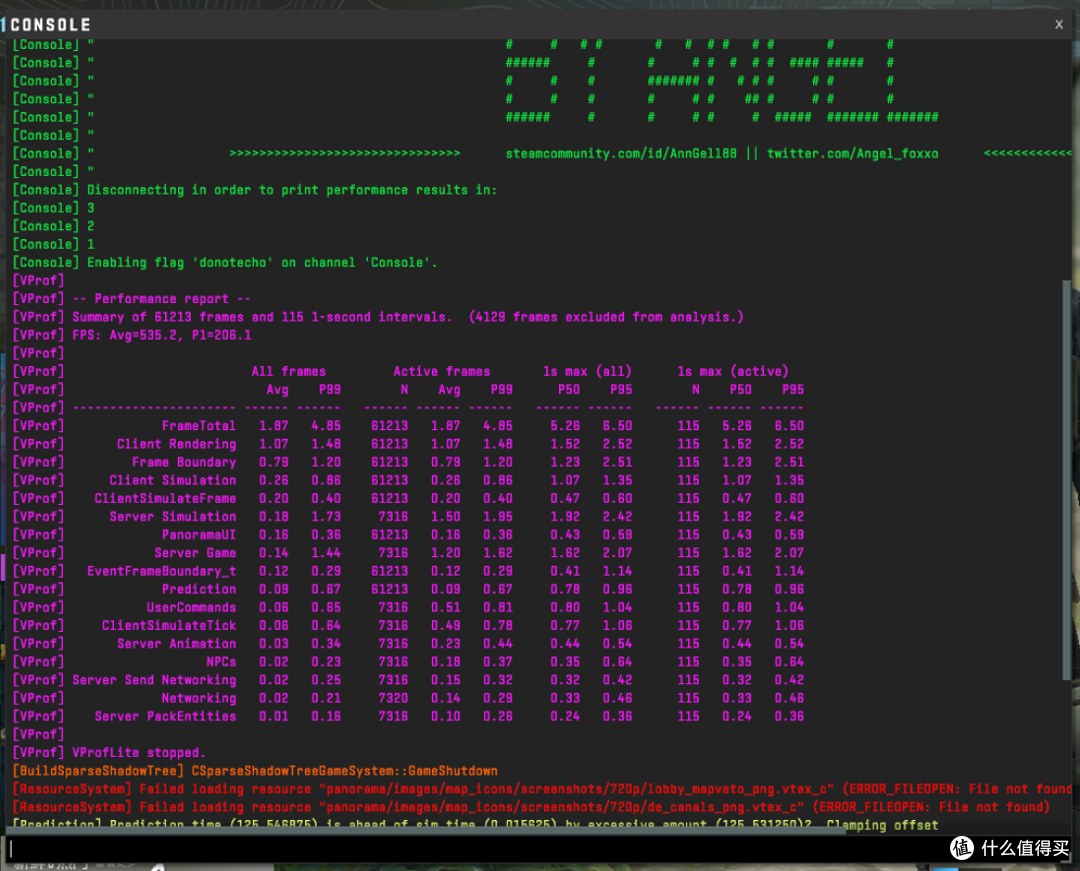The width and height of the screenshot is (1080, 871).
Task: Click the Server Send Networking row label
Action: (154, 680)
